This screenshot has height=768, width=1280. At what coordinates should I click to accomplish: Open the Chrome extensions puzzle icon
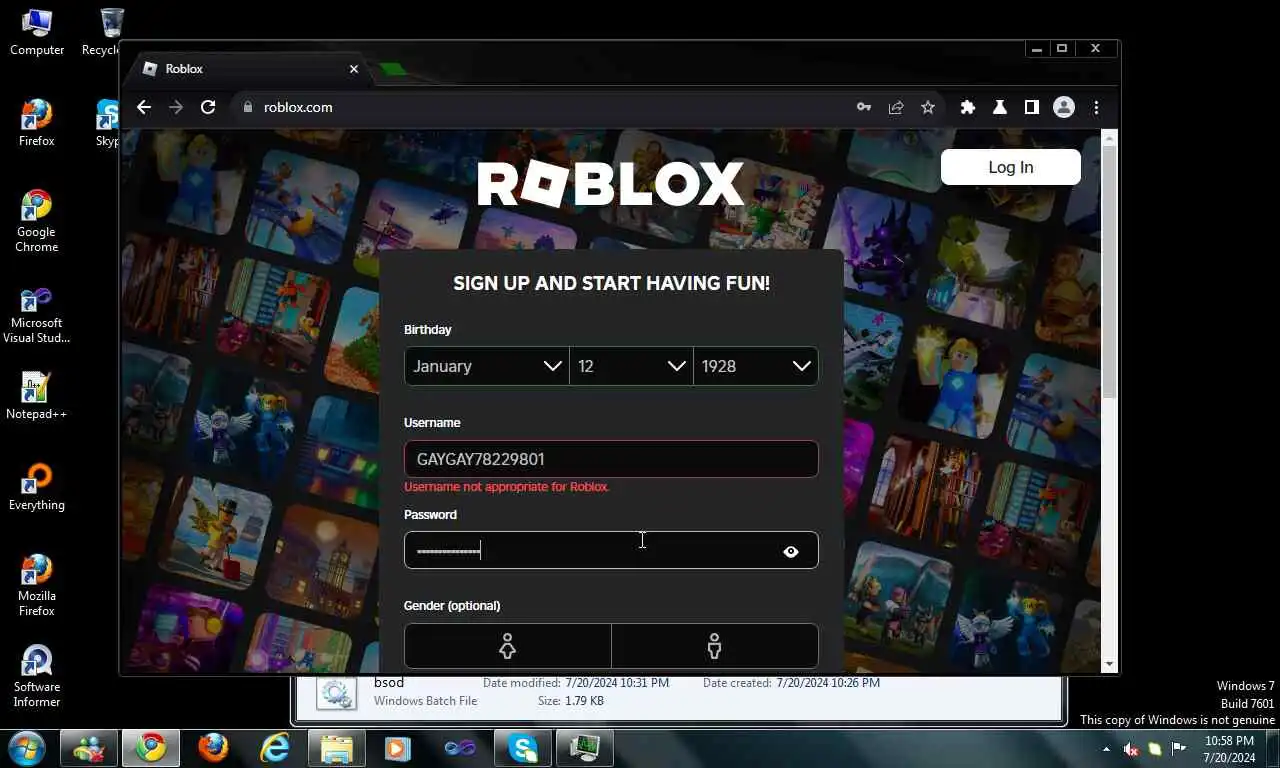click(x=968, y=107)
